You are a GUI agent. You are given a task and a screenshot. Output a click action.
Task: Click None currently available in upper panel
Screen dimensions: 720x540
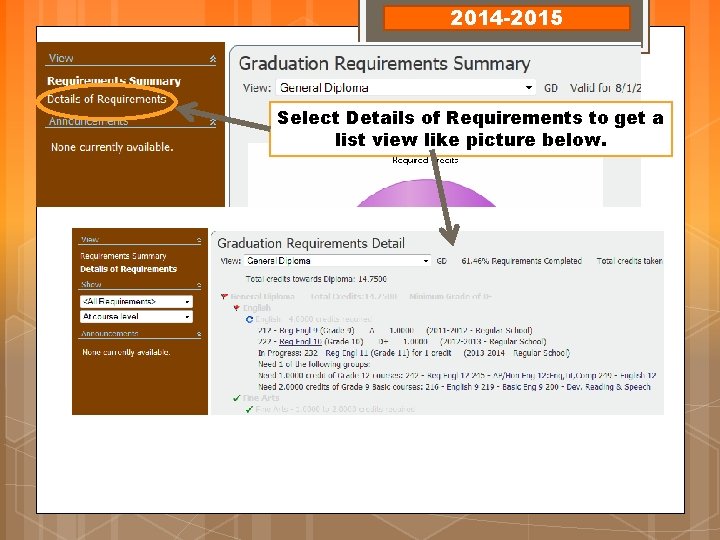point(112,147)
